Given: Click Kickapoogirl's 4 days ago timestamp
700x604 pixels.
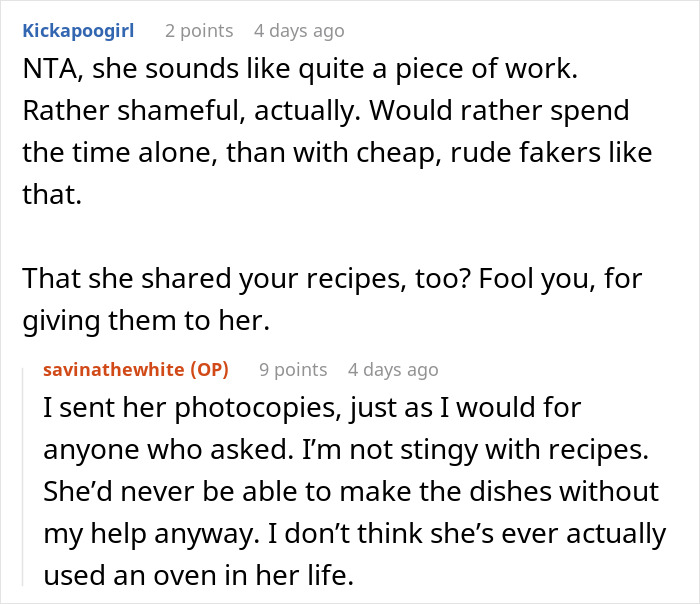Looking at the screenshot, I should [298, 31].
